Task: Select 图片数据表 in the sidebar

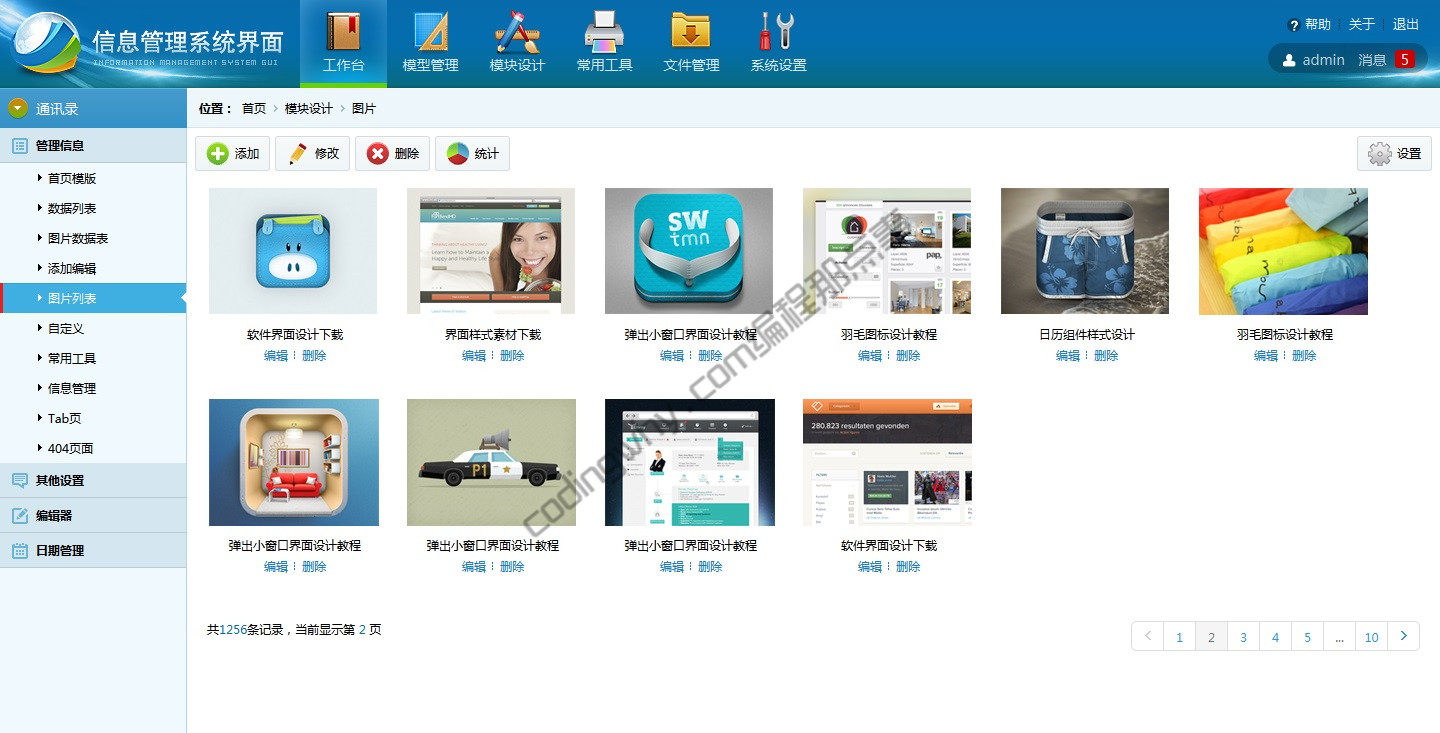Action: point(78,239)
